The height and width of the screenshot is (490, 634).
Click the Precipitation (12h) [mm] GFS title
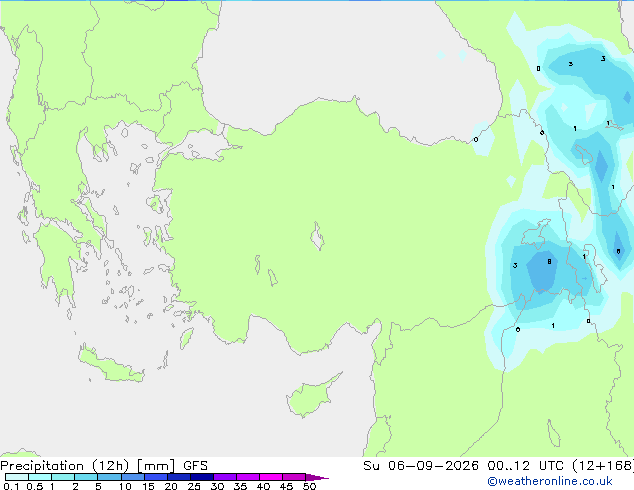(104, 466)
